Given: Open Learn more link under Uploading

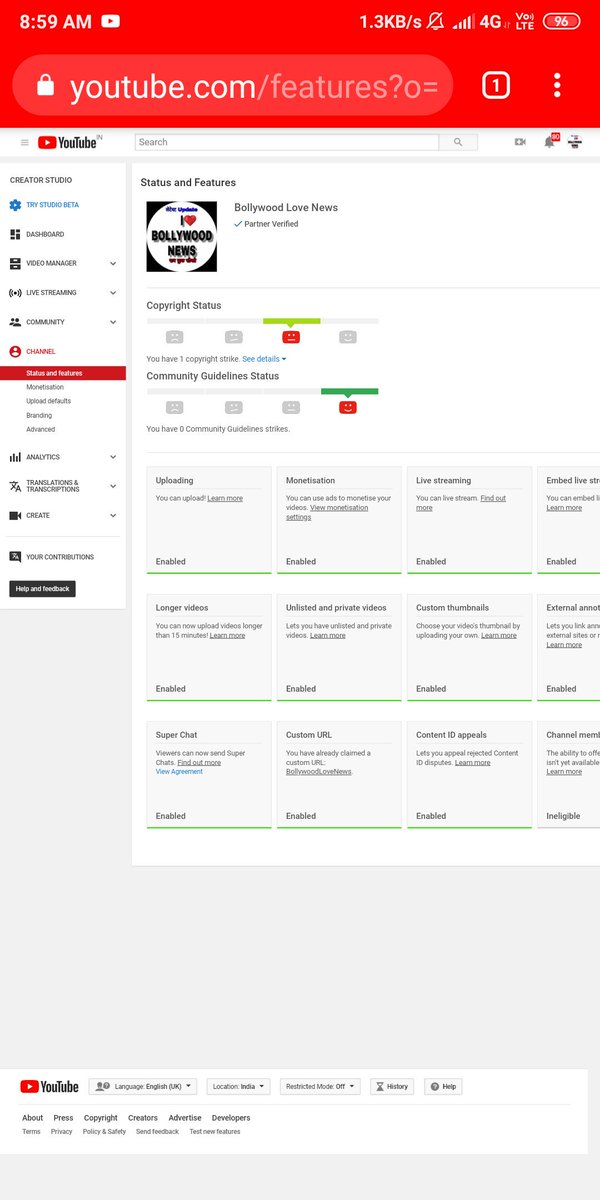Looking at the screenshot, I should [225, 498].
